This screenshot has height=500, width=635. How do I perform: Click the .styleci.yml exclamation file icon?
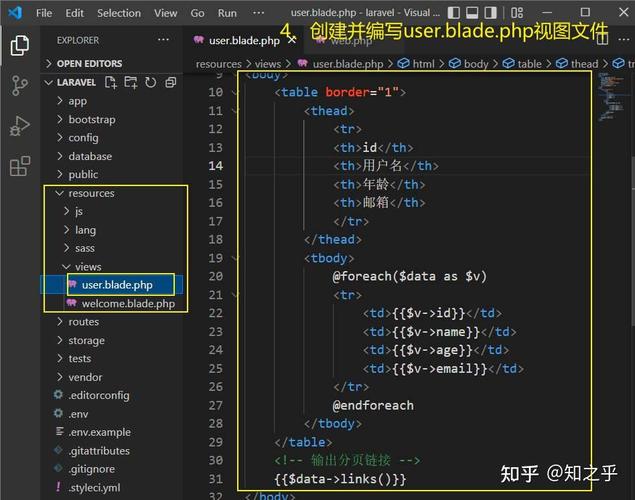[58, 487]
